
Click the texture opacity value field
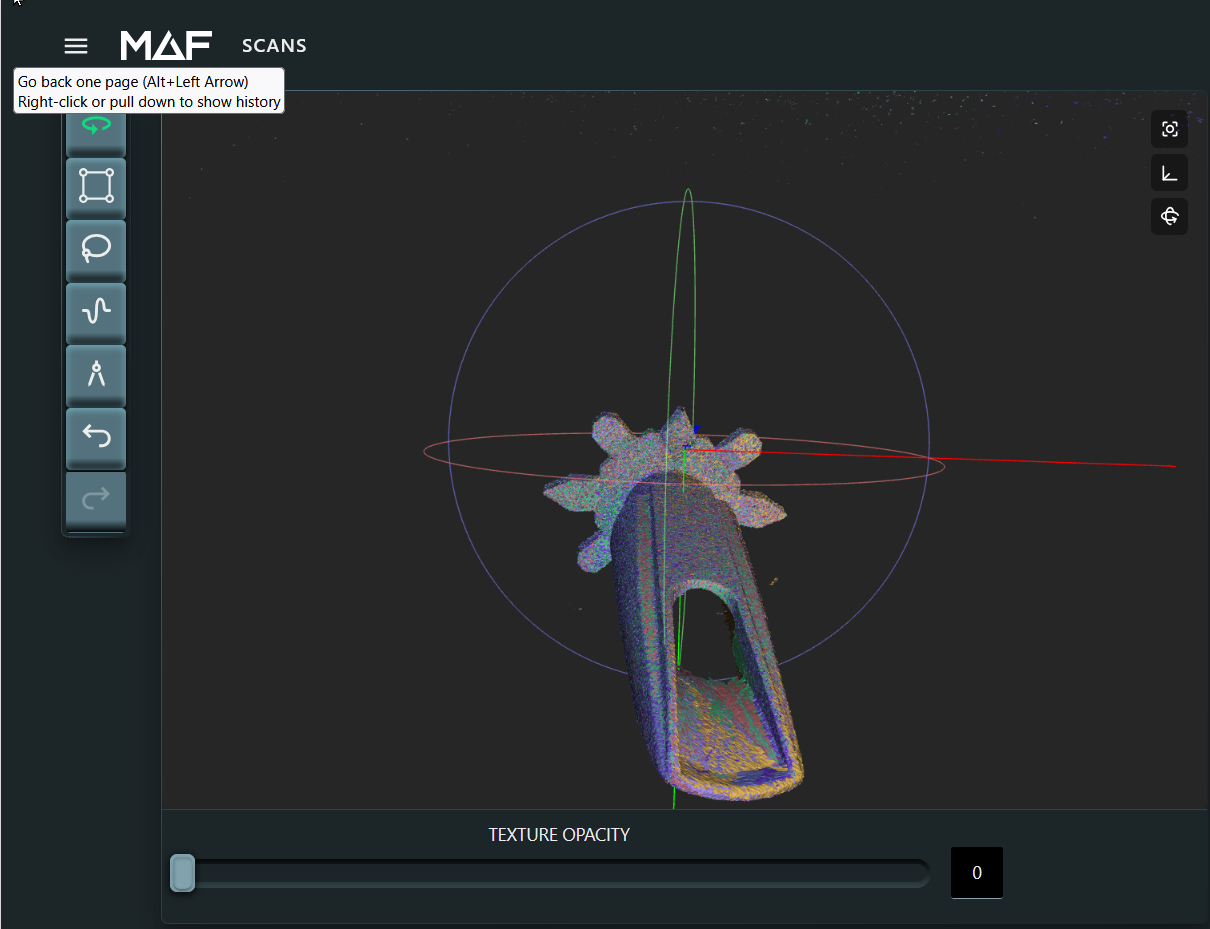976,873
